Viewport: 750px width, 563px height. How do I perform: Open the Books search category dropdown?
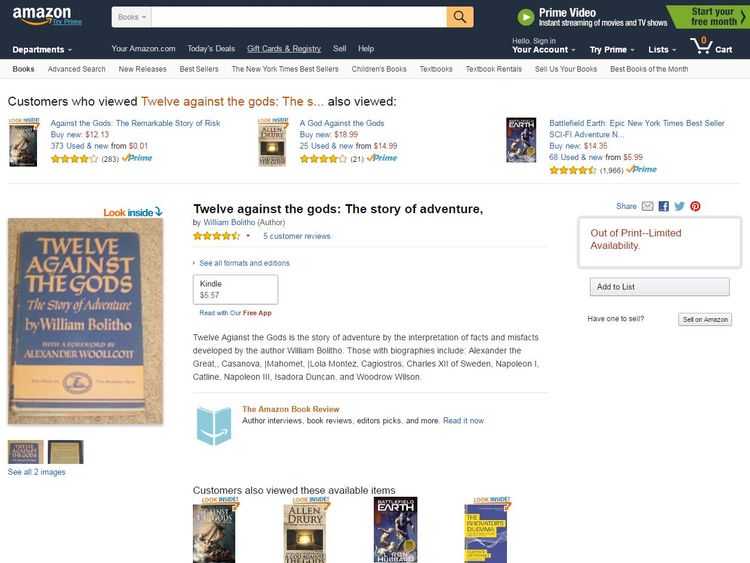tap(132, 17)
